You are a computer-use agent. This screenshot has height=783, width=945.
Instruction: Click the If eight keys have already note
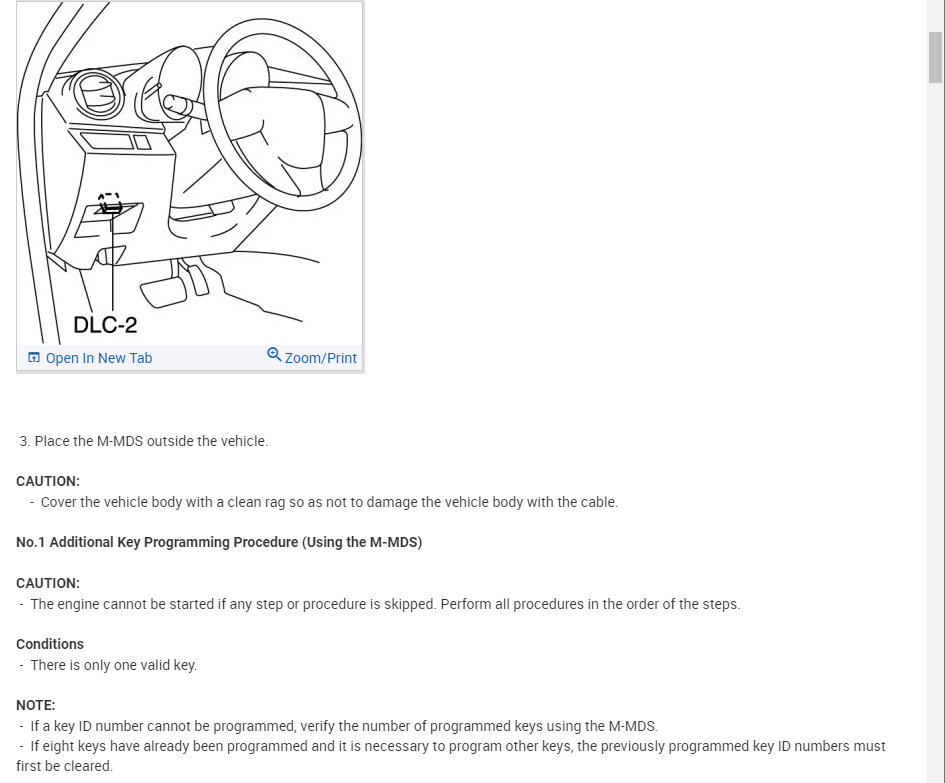[451, 756]
